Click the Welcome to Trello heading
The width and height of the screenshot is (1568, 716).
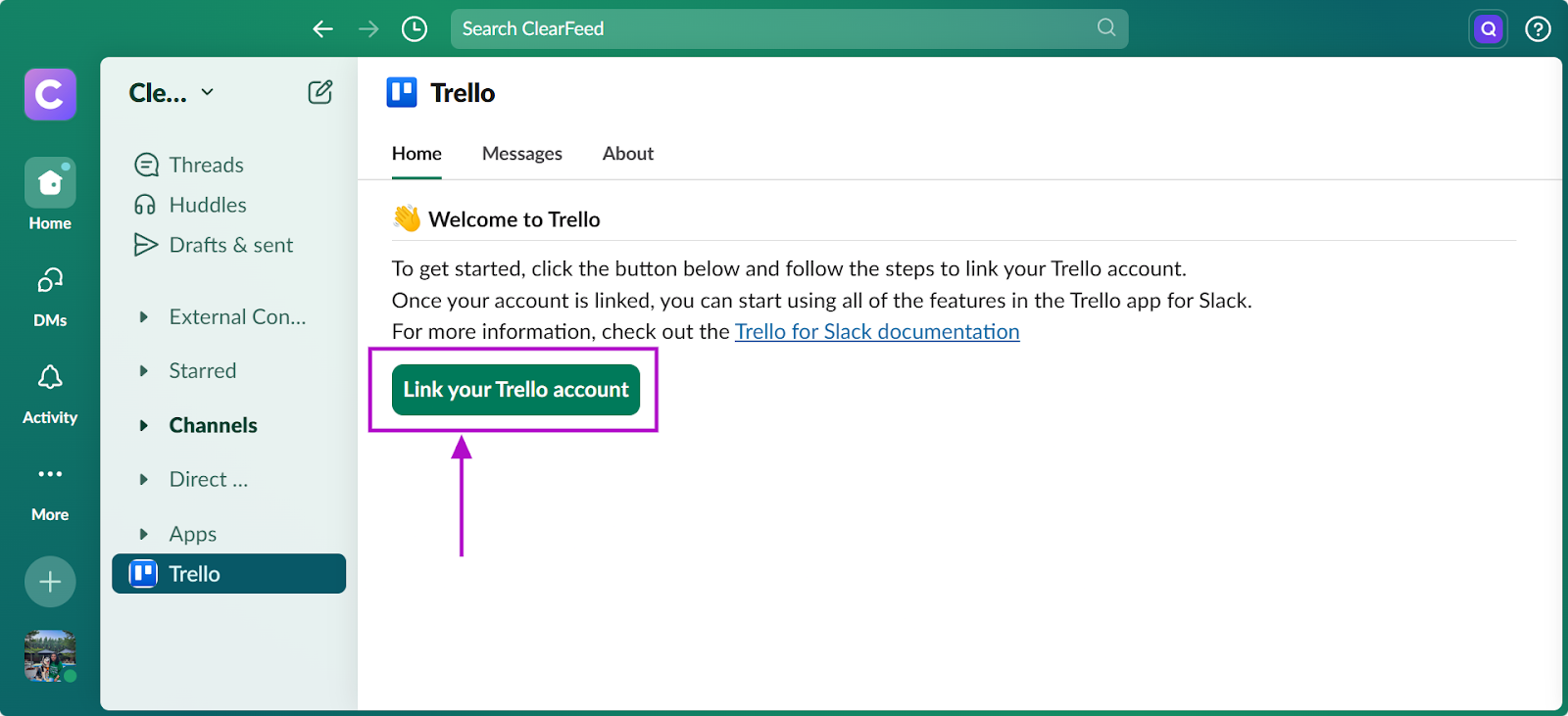(514, 219)
